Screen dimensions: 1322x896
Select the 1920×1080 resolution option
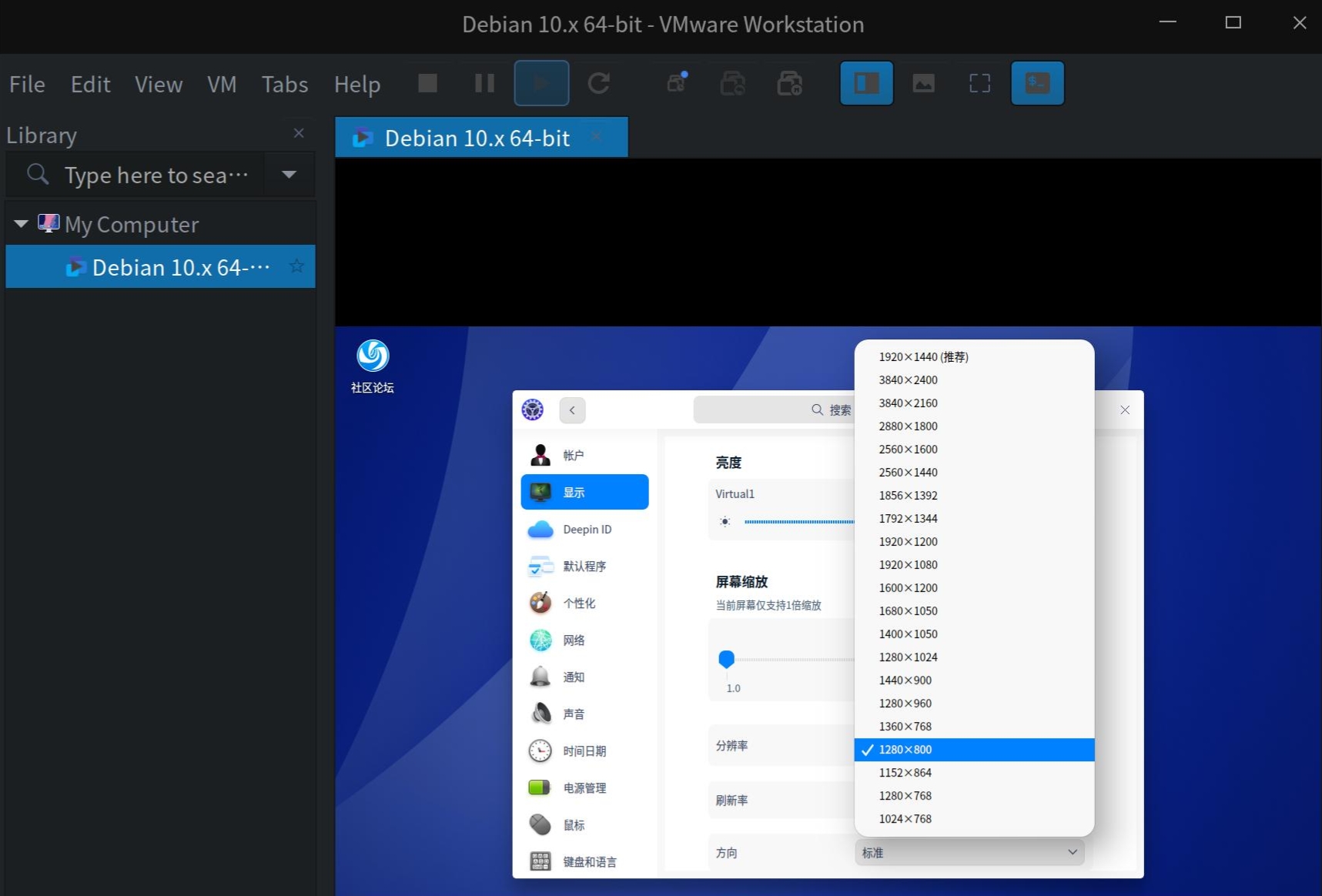click(x=908, y=564)
